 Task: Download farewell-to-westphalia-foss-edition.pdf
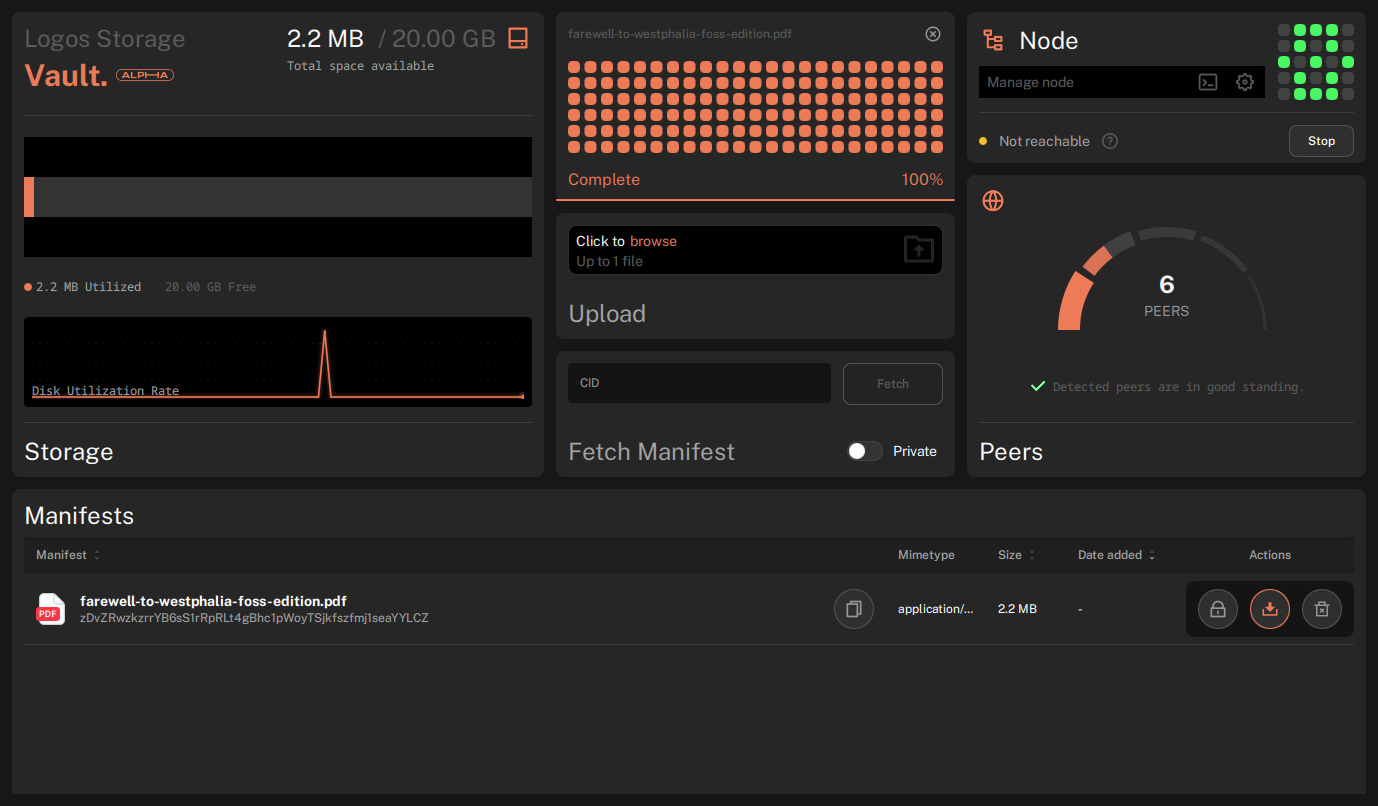(1270, 609)
